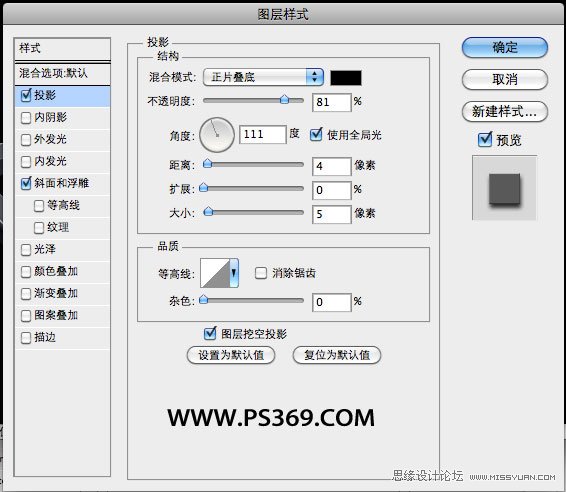566x492 pixels.
Task: Open the 混合模式 正片叠底 dropdown
Action: (263, 77)
